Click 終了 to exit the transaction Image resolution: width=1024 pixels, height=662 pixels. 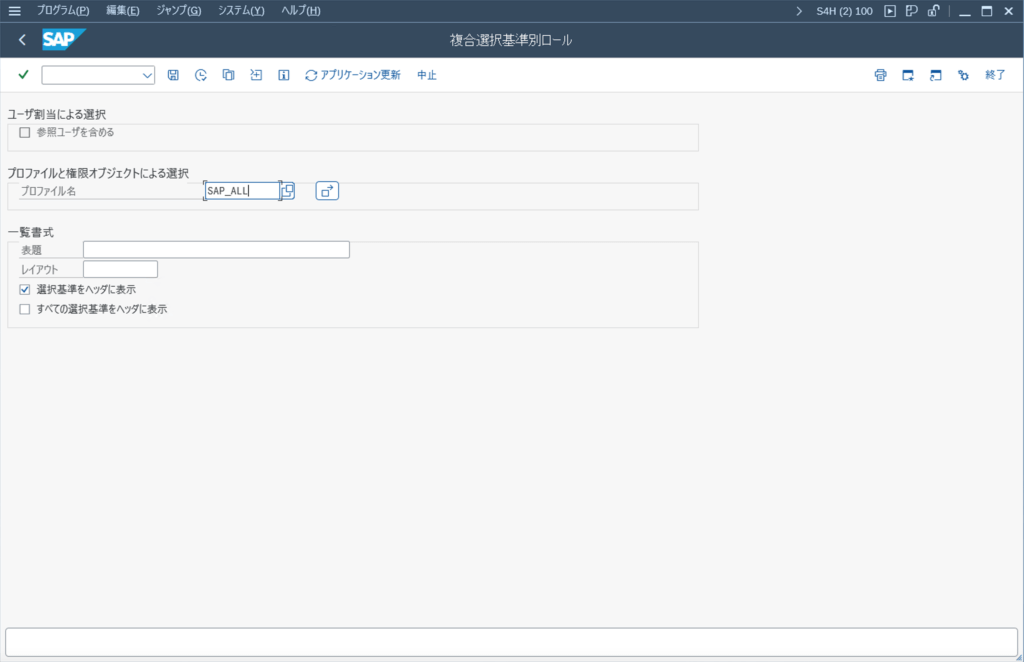994,74
